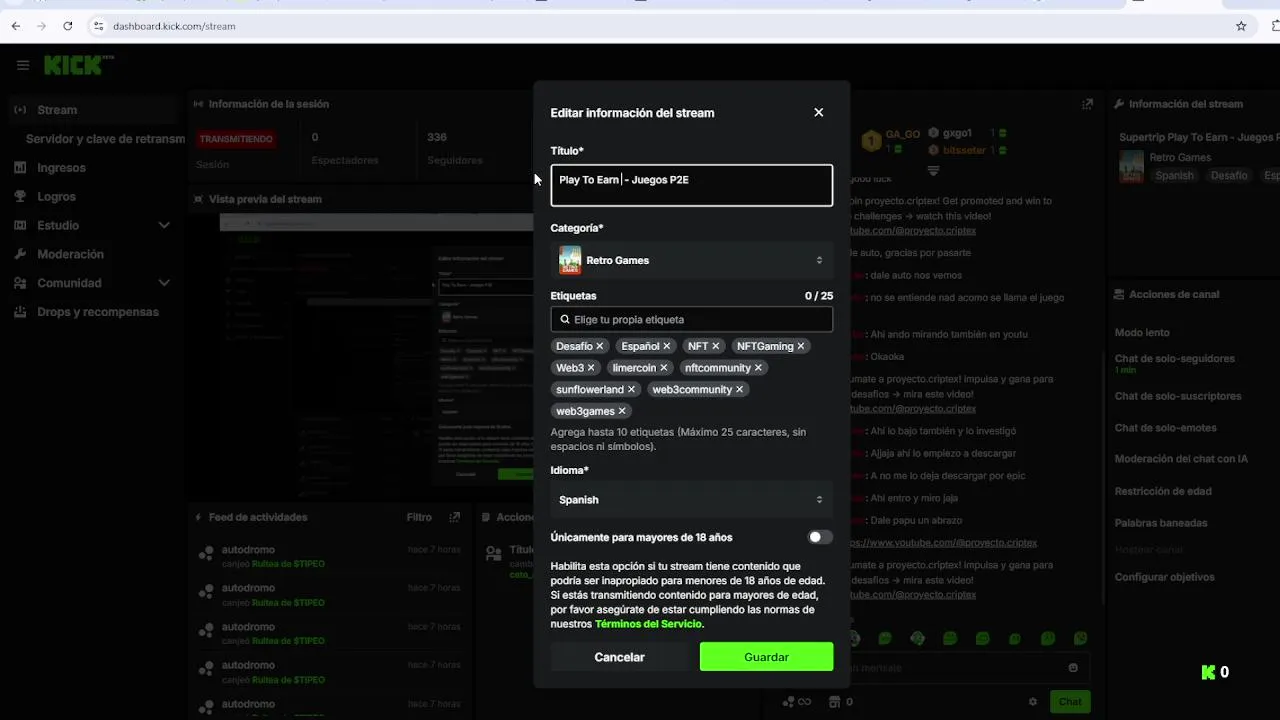Open emote picker in chat message box
This screenshot has width=1280, height=720.
coord(1073,668)
